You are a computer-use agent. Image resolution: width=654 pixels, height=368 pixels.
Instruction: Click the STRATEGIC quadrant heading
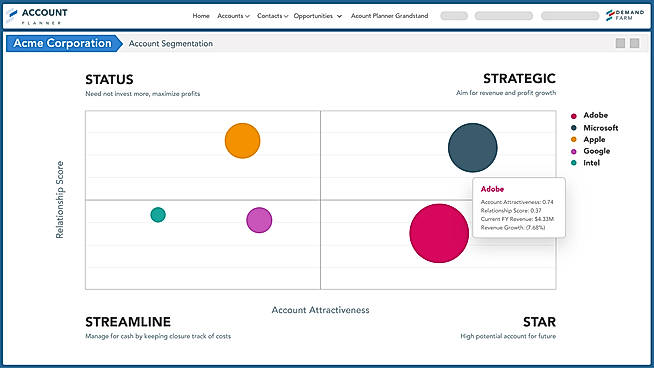[519, 78]
